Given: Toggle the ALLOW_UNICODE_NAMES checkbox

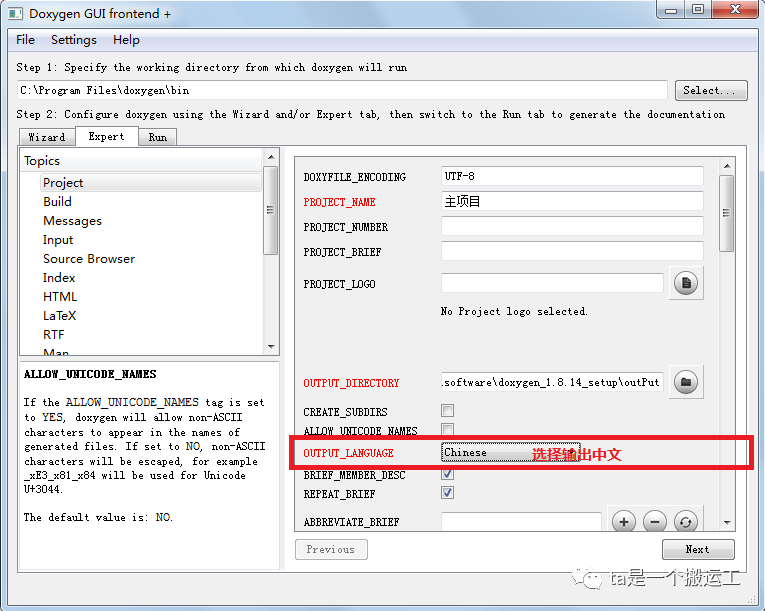Looking at the screenshot, I should pos(447,429).
